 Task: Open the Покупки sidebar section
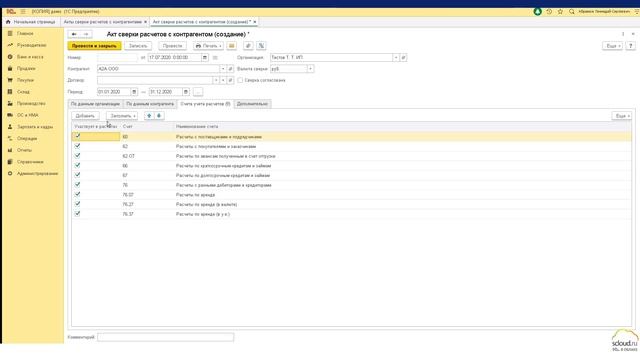(25, 80)
